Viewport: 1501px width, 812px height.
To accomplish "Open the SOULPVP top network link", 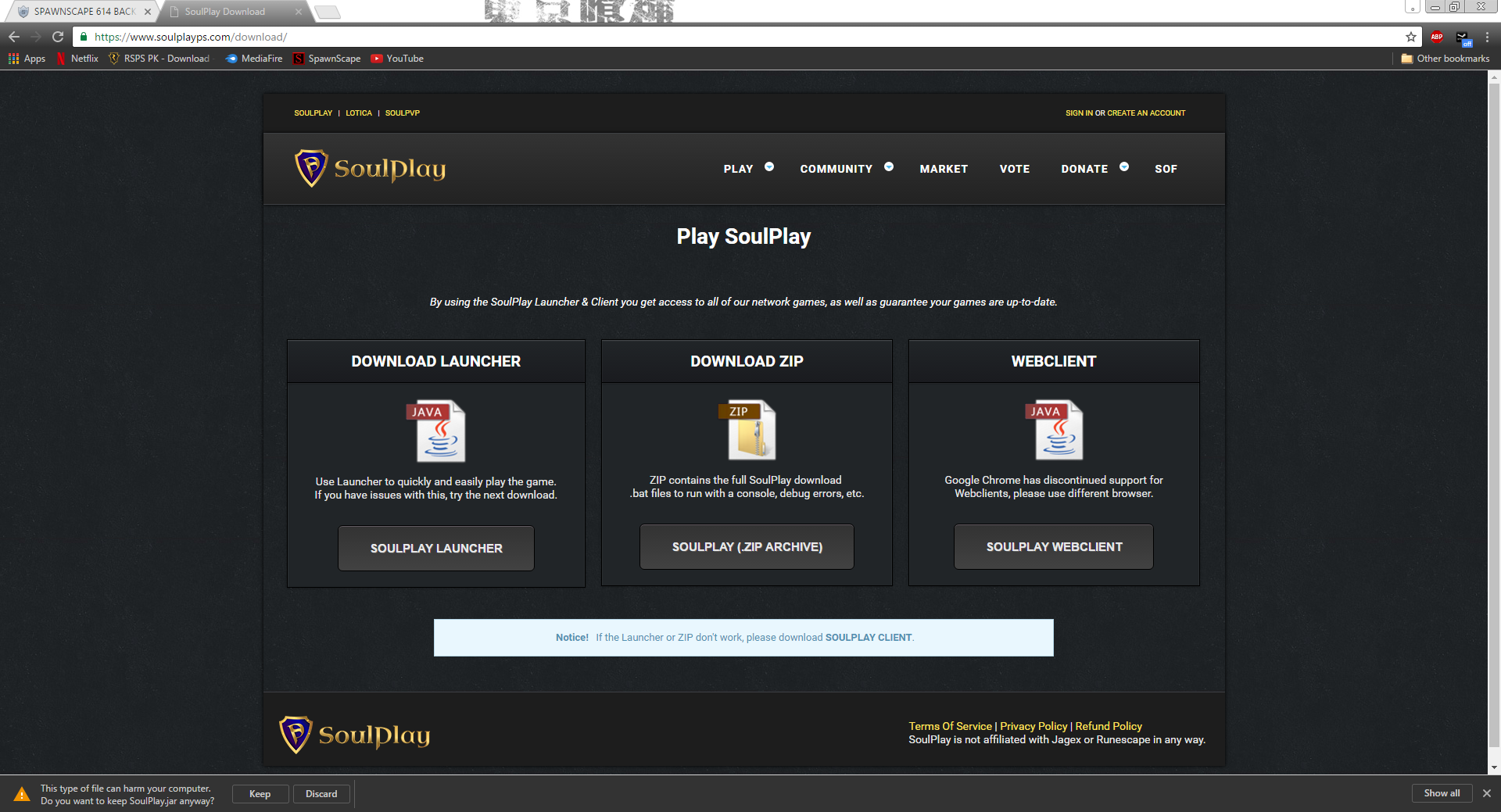I will [x=403, y=113].
